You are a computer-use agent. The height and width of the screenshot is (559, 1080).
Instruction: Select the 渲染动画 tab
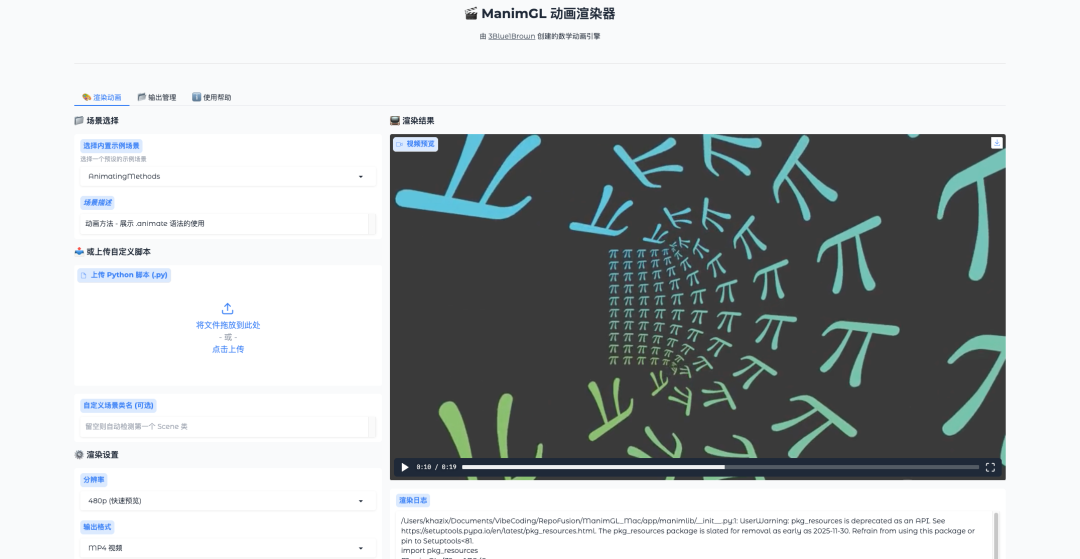pos(101,97)
